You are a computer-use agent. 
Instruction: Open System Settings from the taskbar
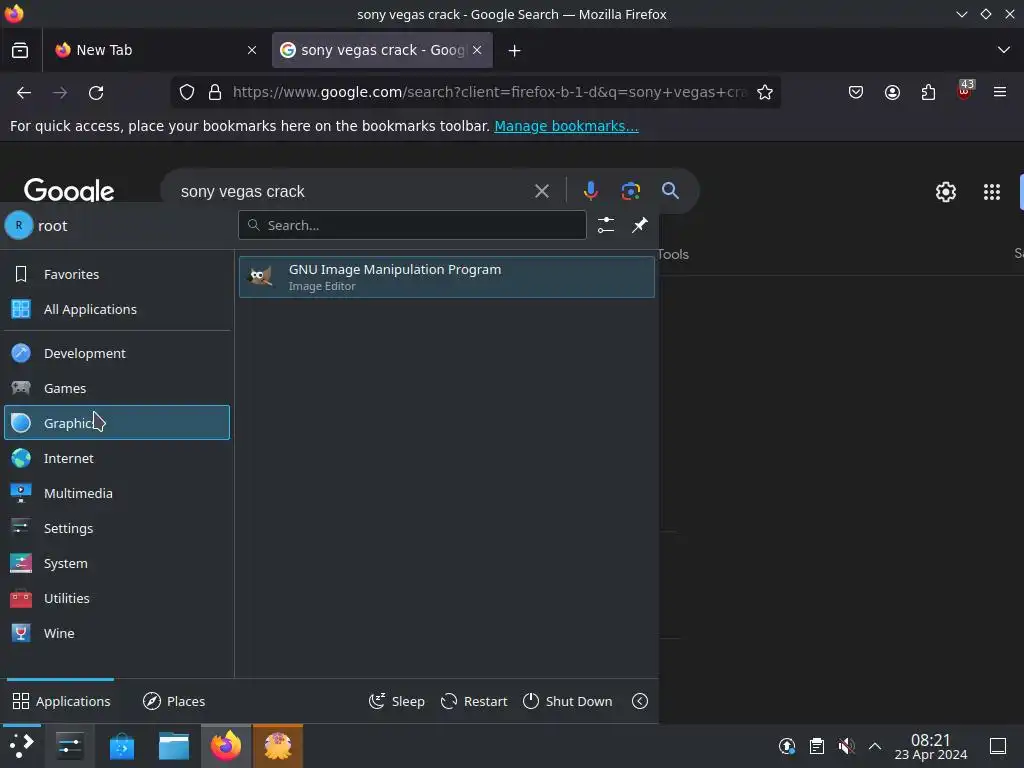tap(69, 746)
